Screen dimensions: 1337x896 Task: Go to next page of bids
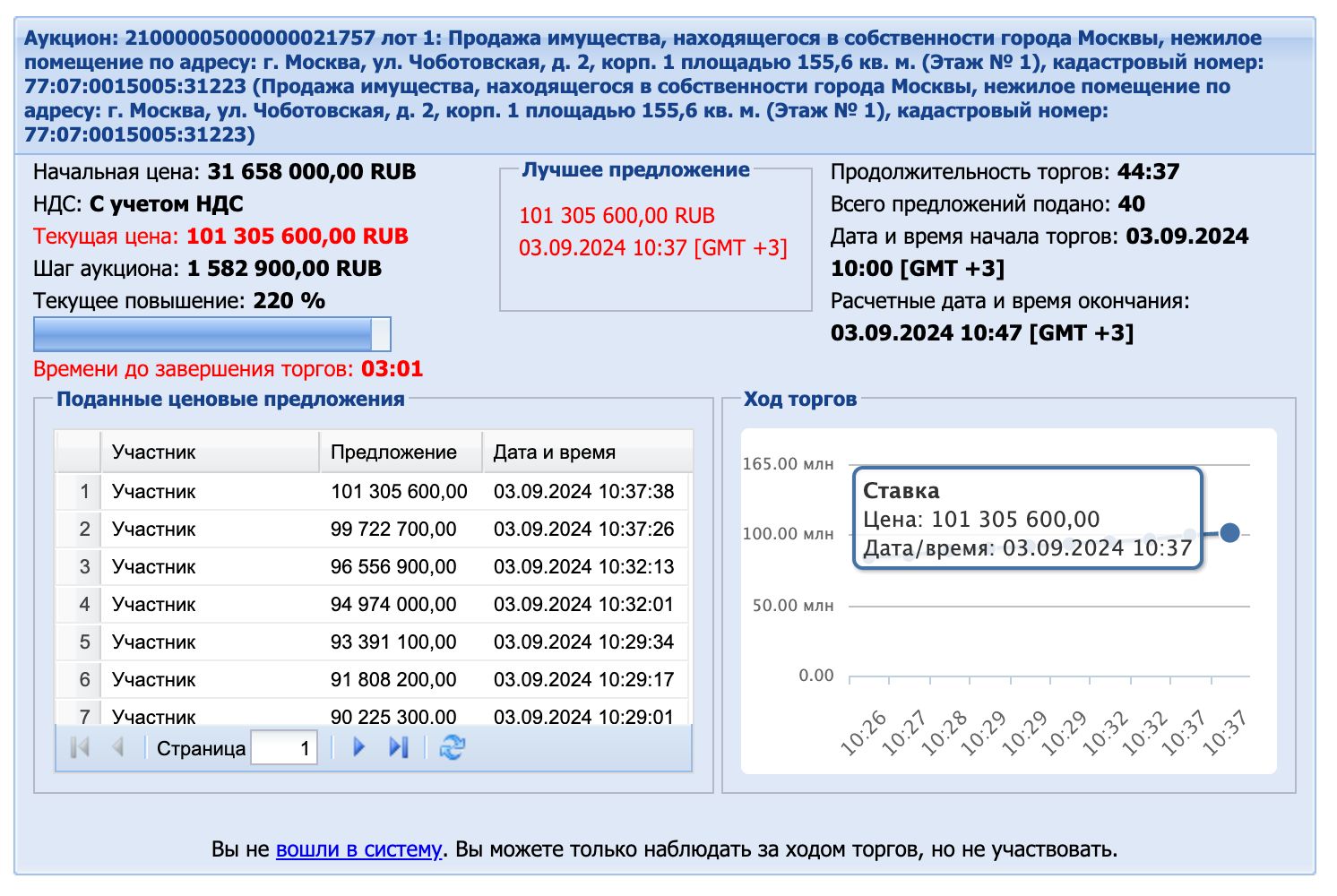click(359, 747)
